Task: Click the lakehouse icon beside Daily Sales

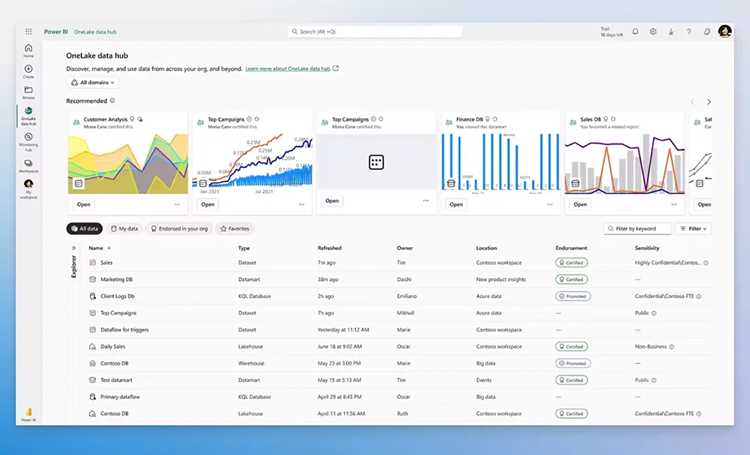Action: (93, 346)
